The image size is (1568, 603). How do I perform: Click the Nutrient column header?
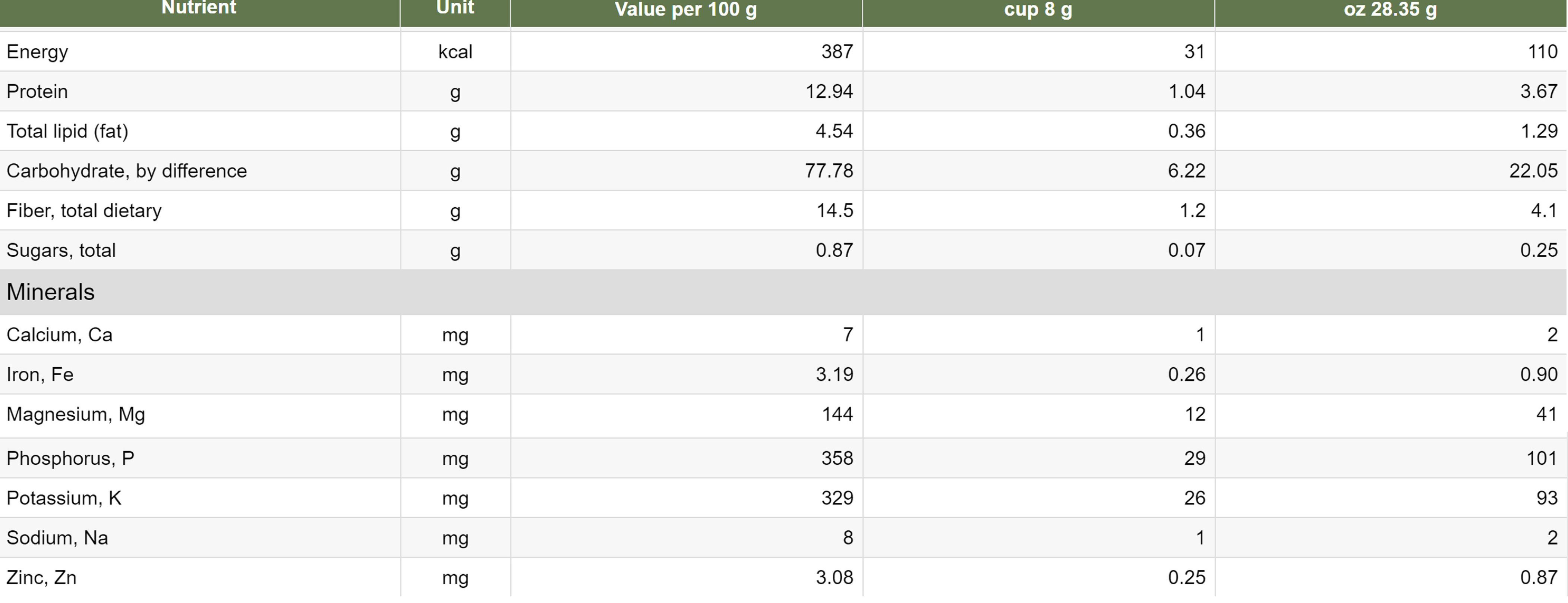199,9
